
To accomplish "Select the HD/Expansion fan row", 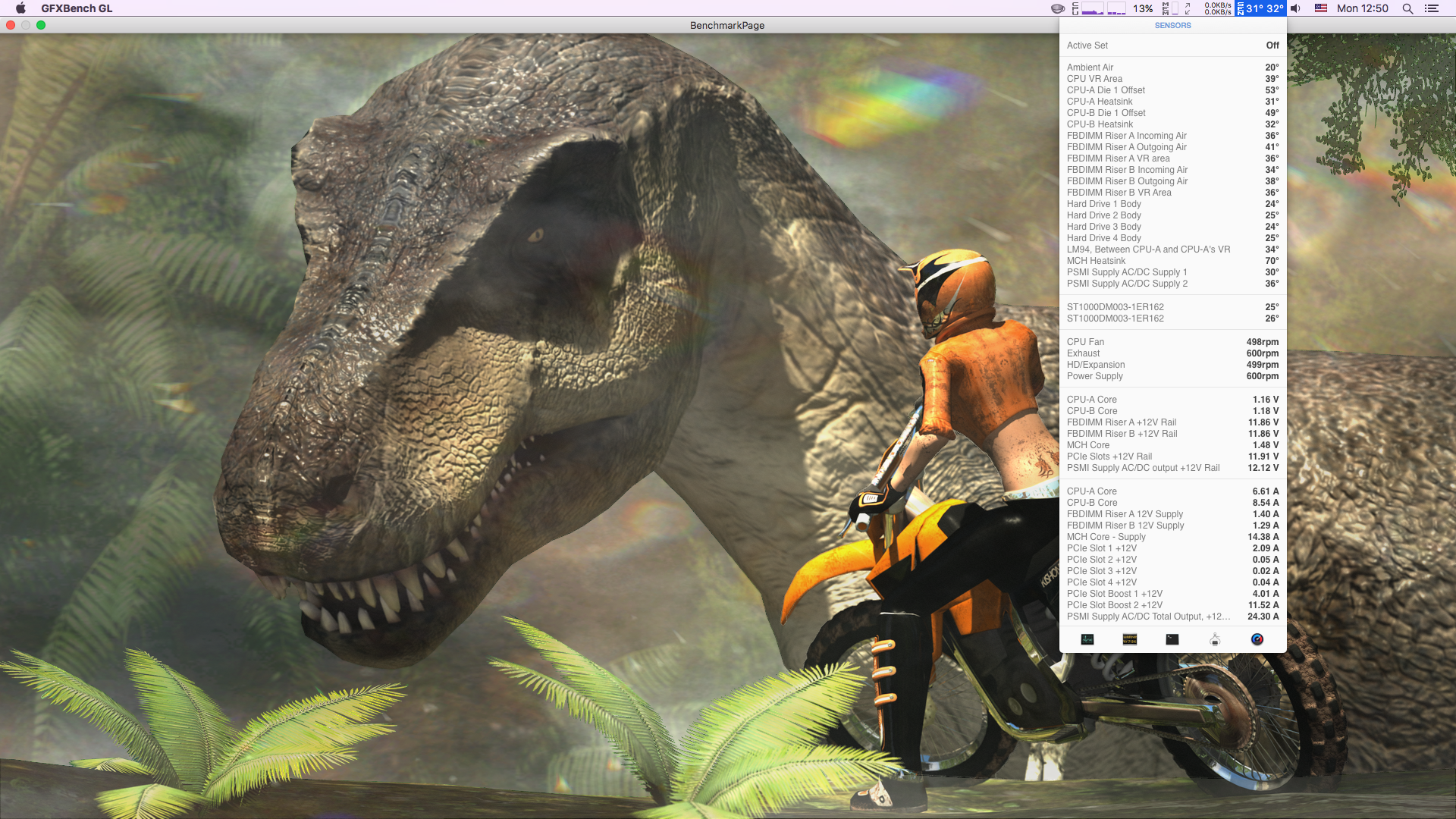I will 1172,365.
